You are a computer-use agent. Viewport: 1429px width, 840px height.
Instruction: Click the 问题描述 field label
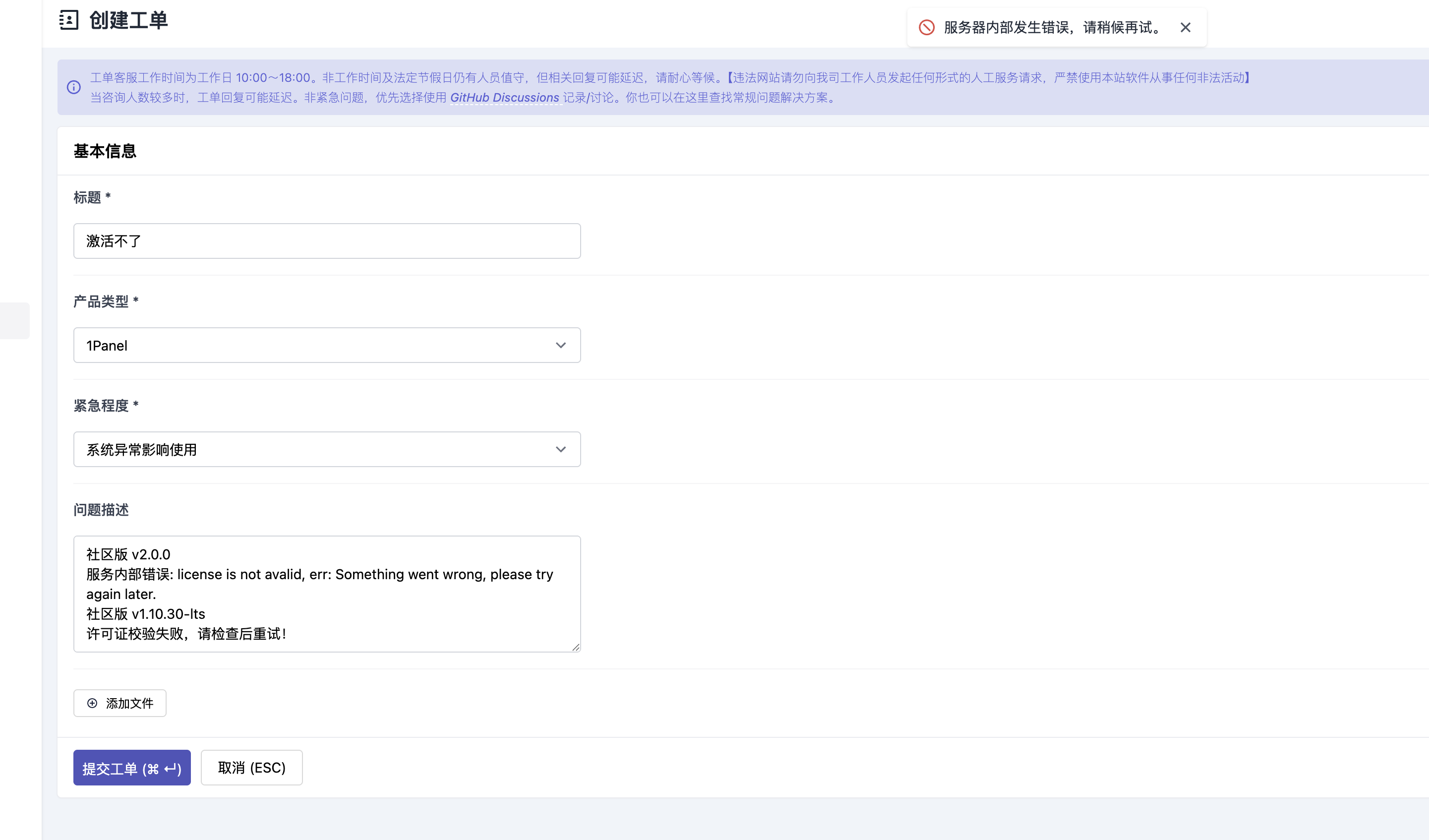(101, 510)
